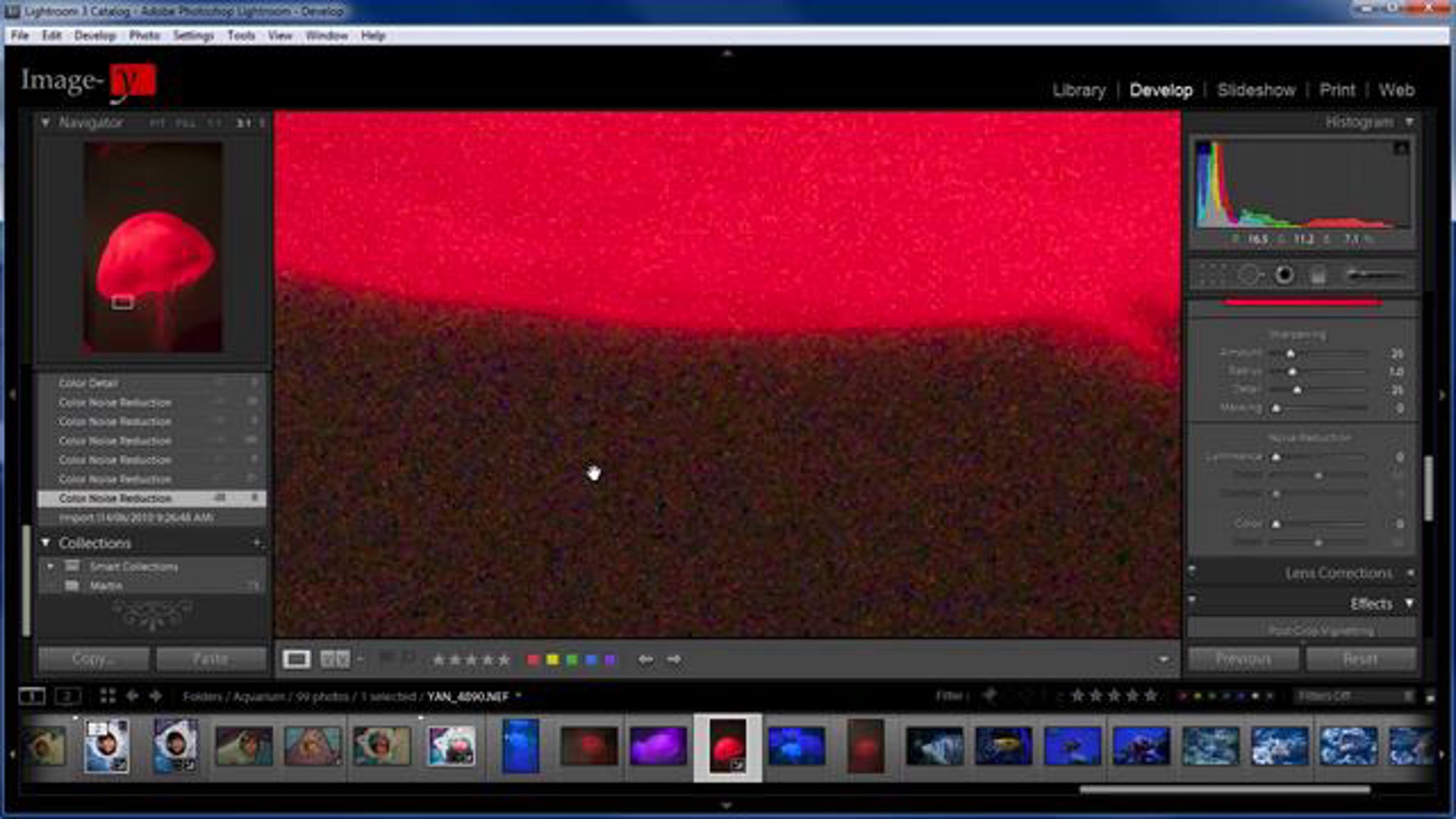
Task: Collapse the Histogram panel
Action: 1410,123
